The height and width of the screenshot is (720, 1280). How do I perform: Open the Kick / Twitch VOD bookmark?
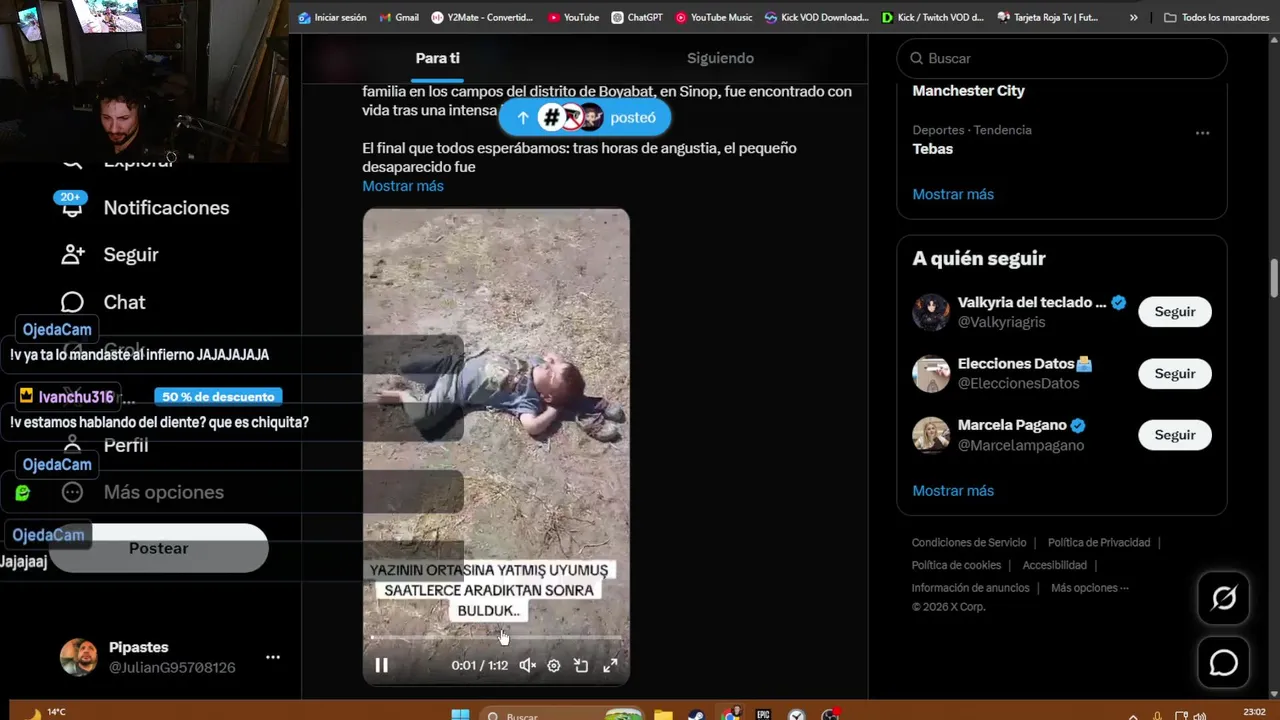point(933,17)
